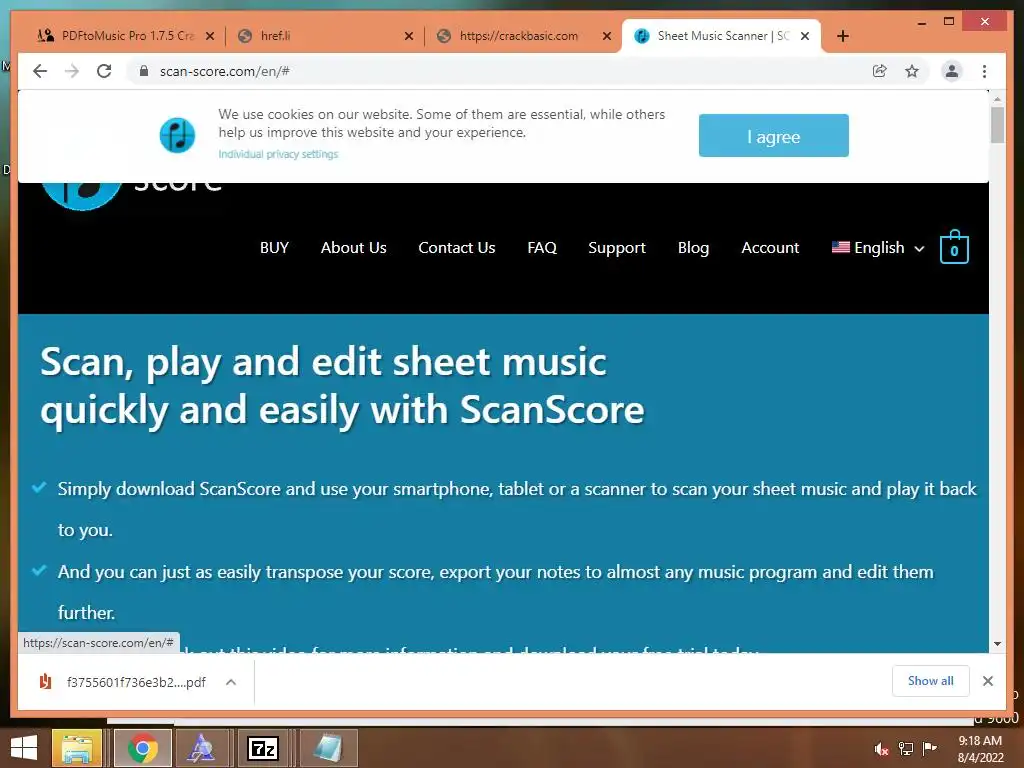Click the muted speaker tray icon
This screenshot has height=768, width=1024.
[x=881, y=749]
